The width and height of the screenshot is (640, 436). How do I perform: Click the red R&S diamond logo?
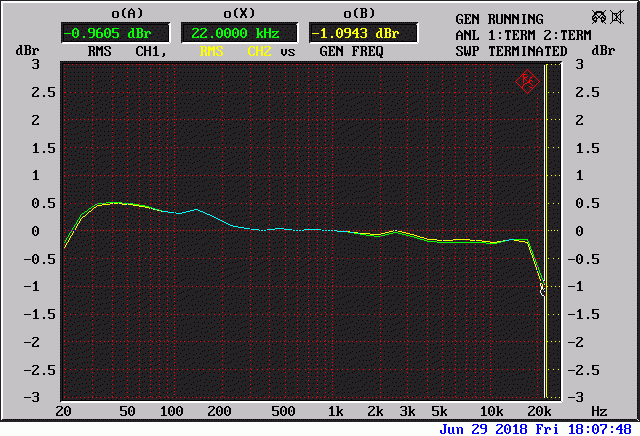527,82
